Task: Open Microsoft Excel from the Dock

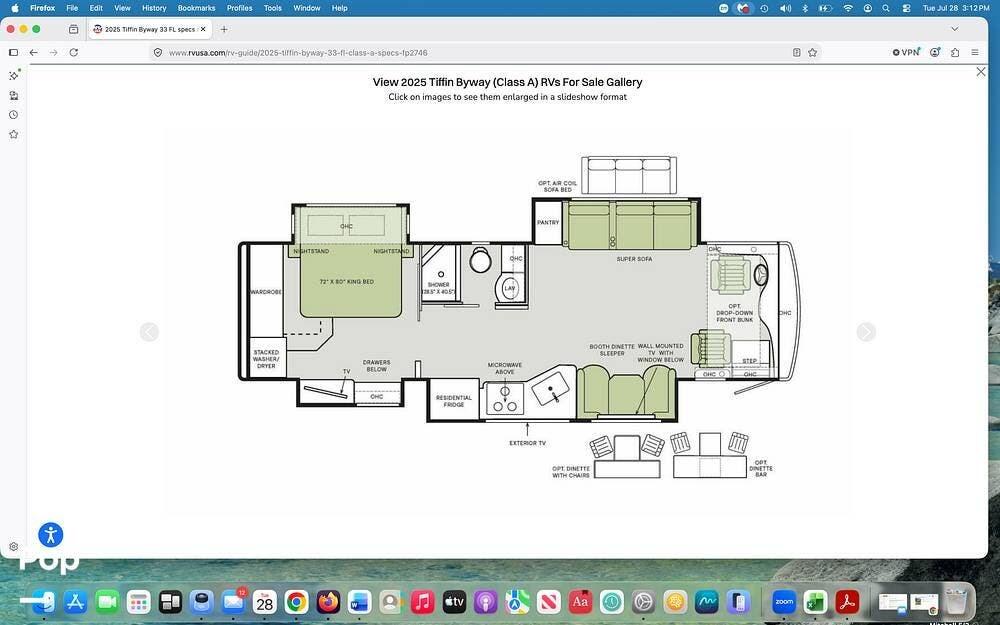Action: click(816, 602)
